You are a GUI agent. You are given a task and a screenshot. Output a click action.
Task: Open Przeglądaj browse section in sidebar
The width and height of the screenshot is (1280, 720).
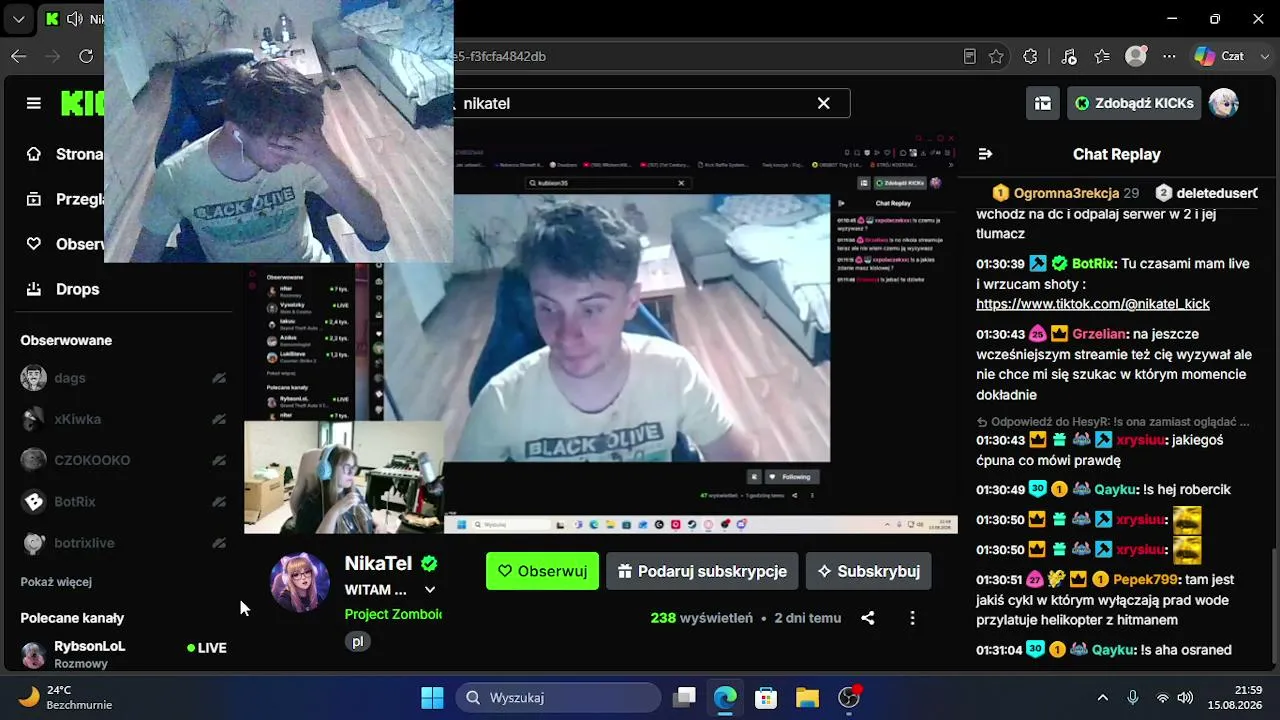click(x=65, y=199)
